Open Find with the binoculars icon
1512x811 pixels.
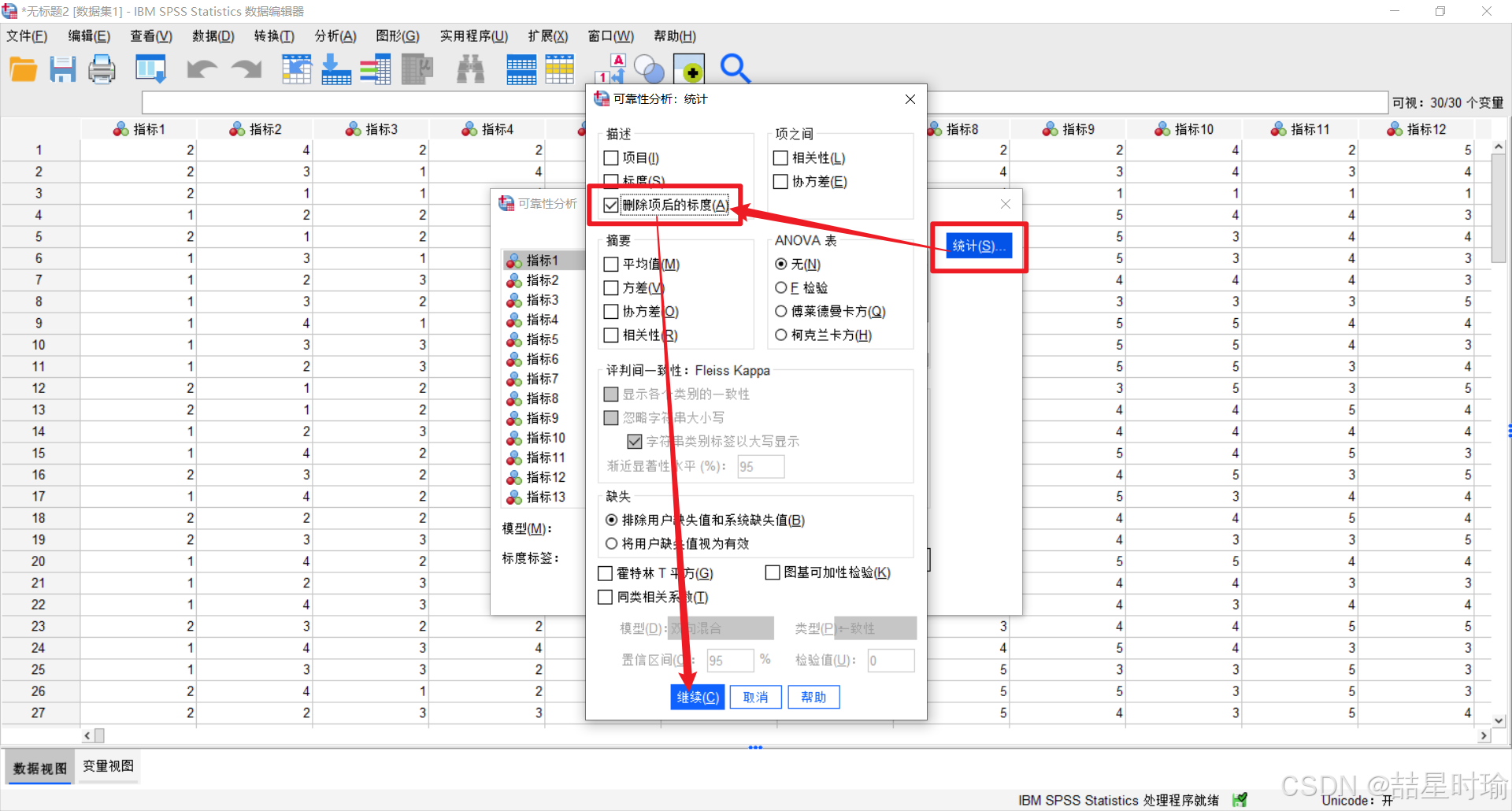471,69
